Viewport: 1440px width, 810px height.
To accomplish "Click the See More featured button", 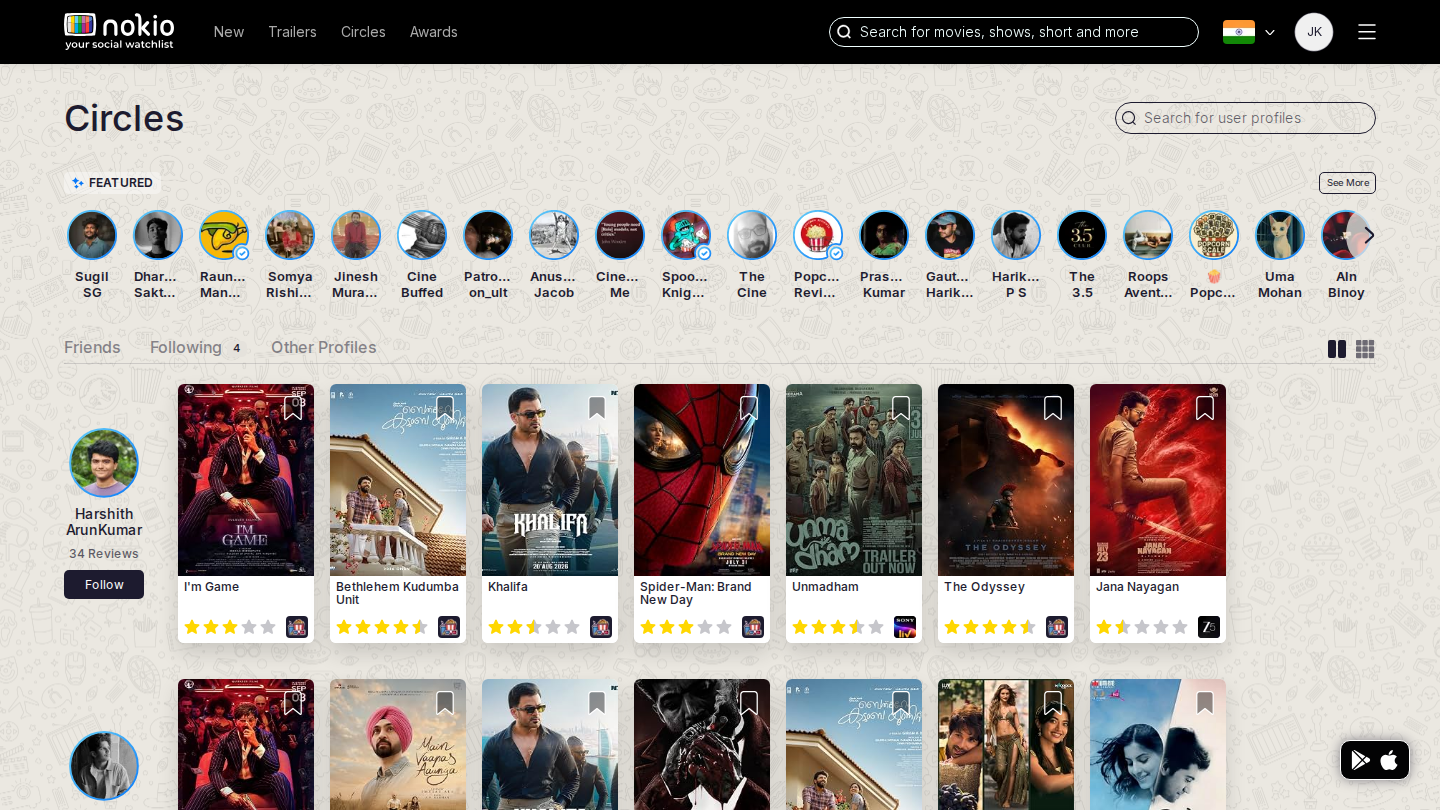I will click(x=1347, y=183).
